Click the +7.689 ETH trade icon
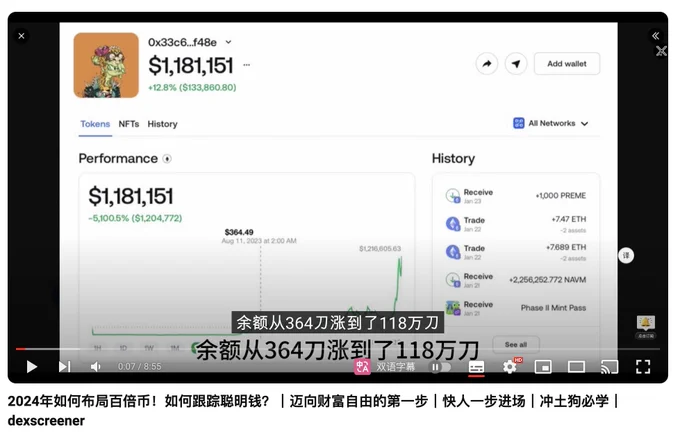The height and width of the screenshot is (432, 680). click(453, 252)
